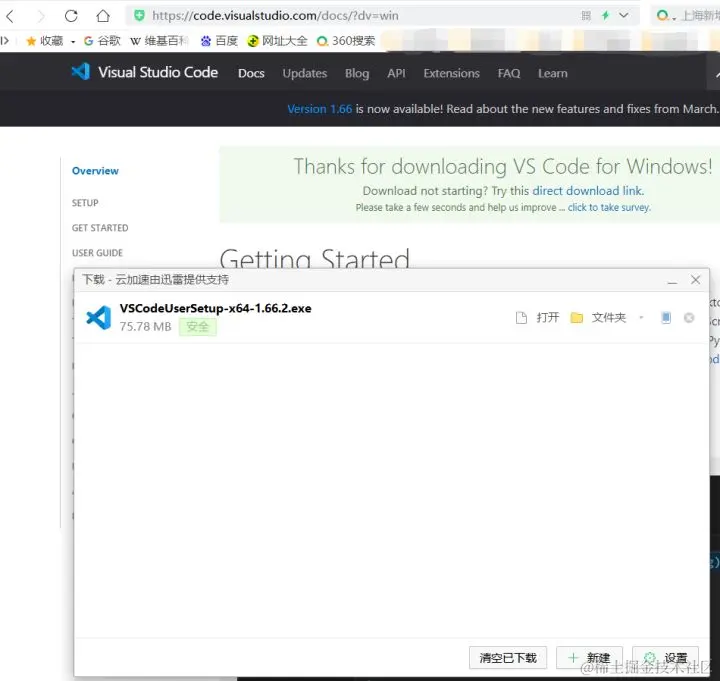The width and height of the screenshot is (720, 681).
Task: Click the take survey link
Action: 609,208
